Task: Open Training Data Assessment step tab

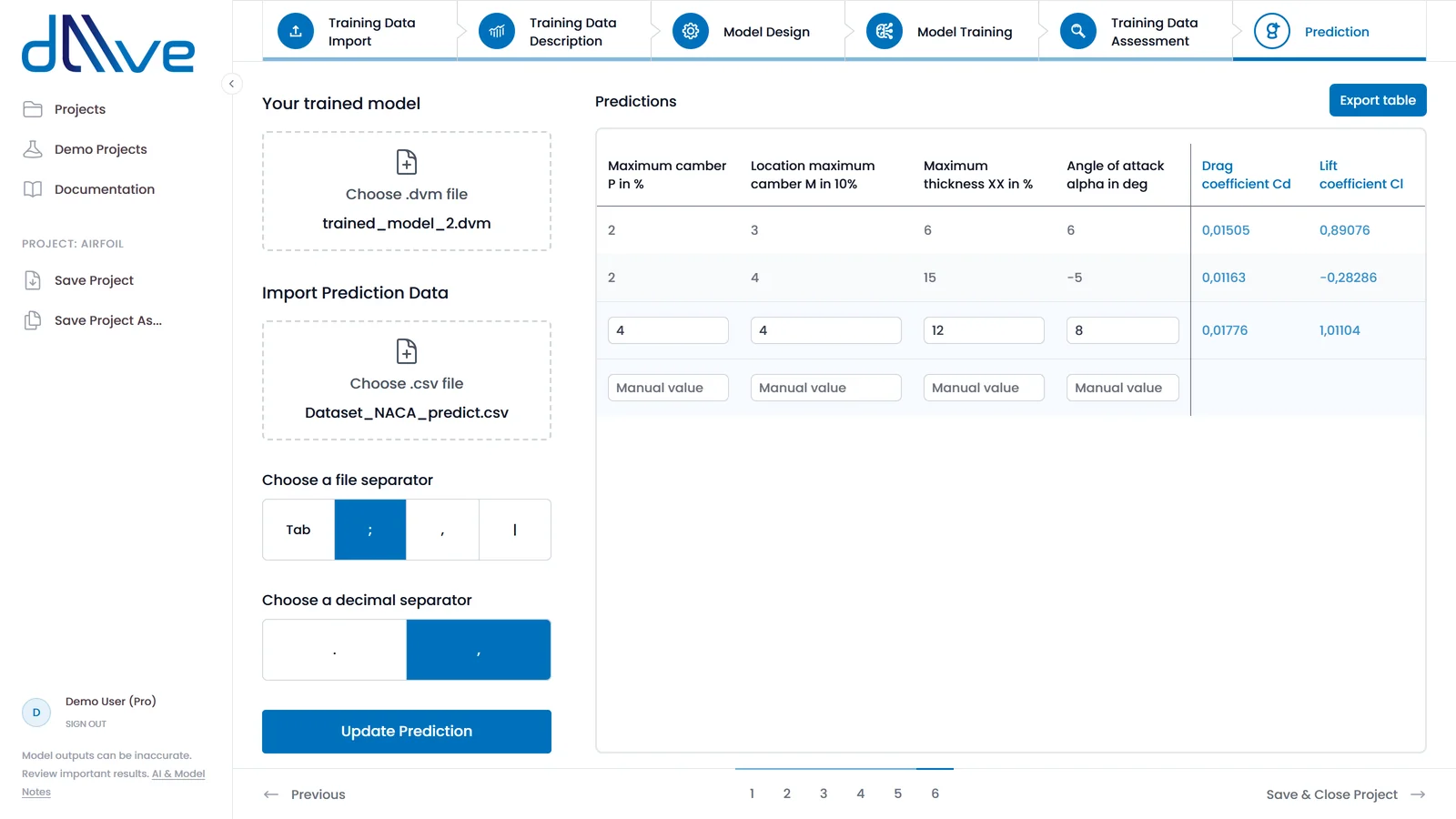Action: [x=1135, y=31]
